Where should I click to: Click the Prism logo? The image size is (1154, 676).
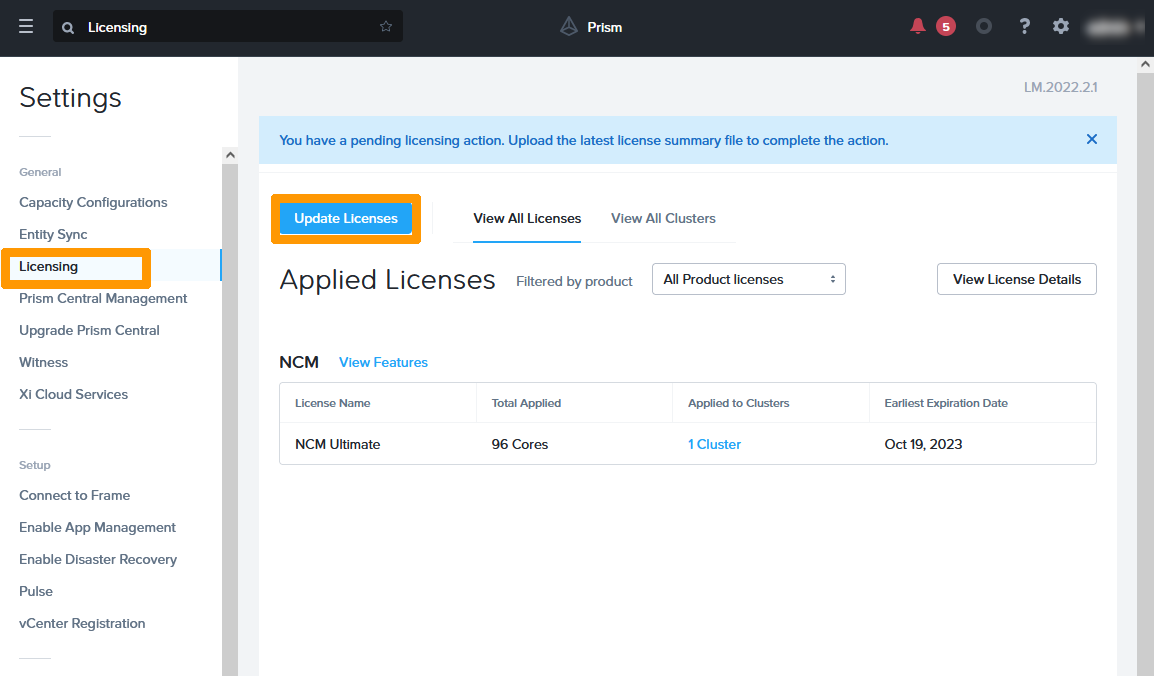point(590,27)
